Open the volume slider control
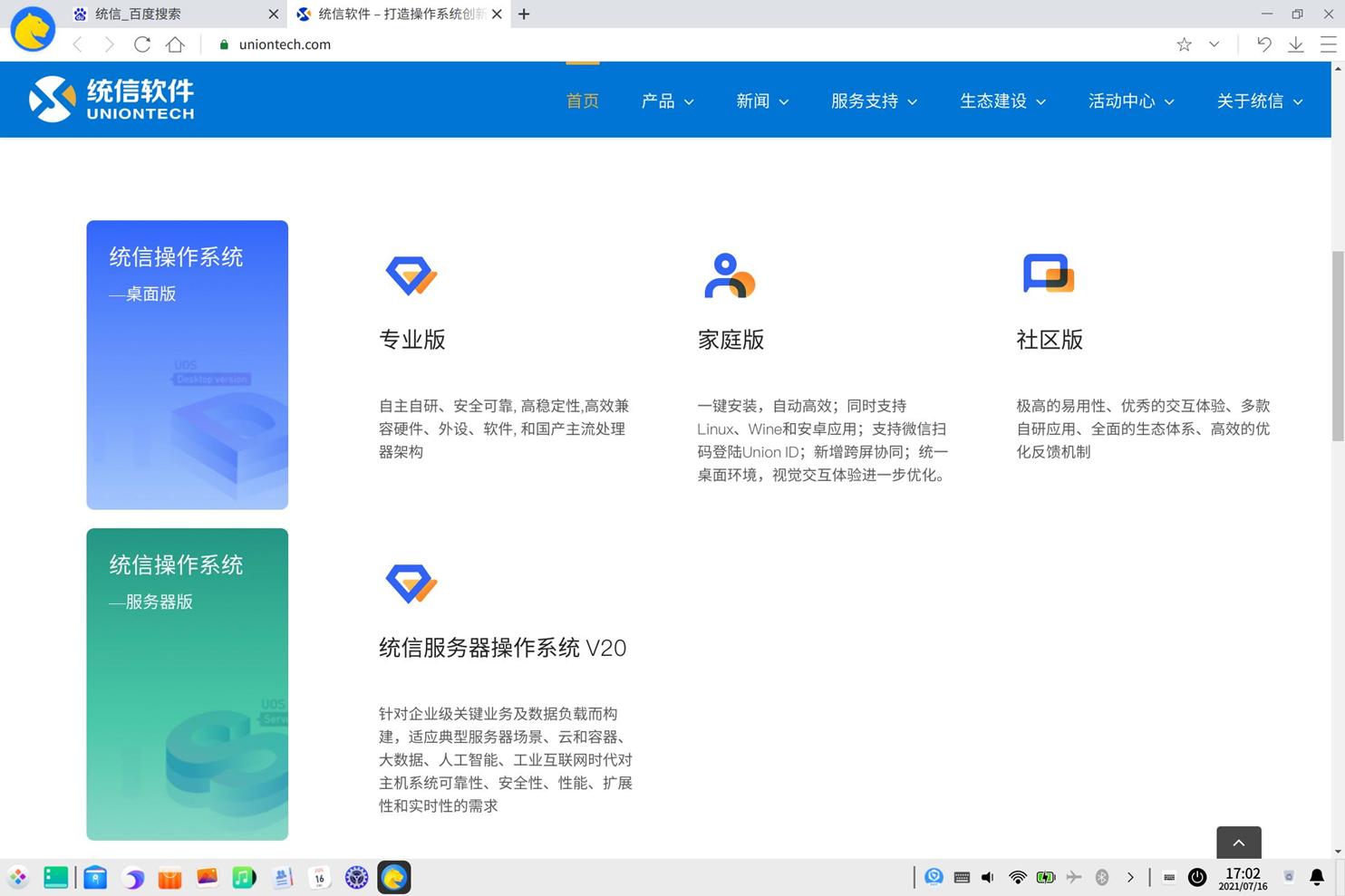Viewport: 1345px width, 896px height. [987, 877]
